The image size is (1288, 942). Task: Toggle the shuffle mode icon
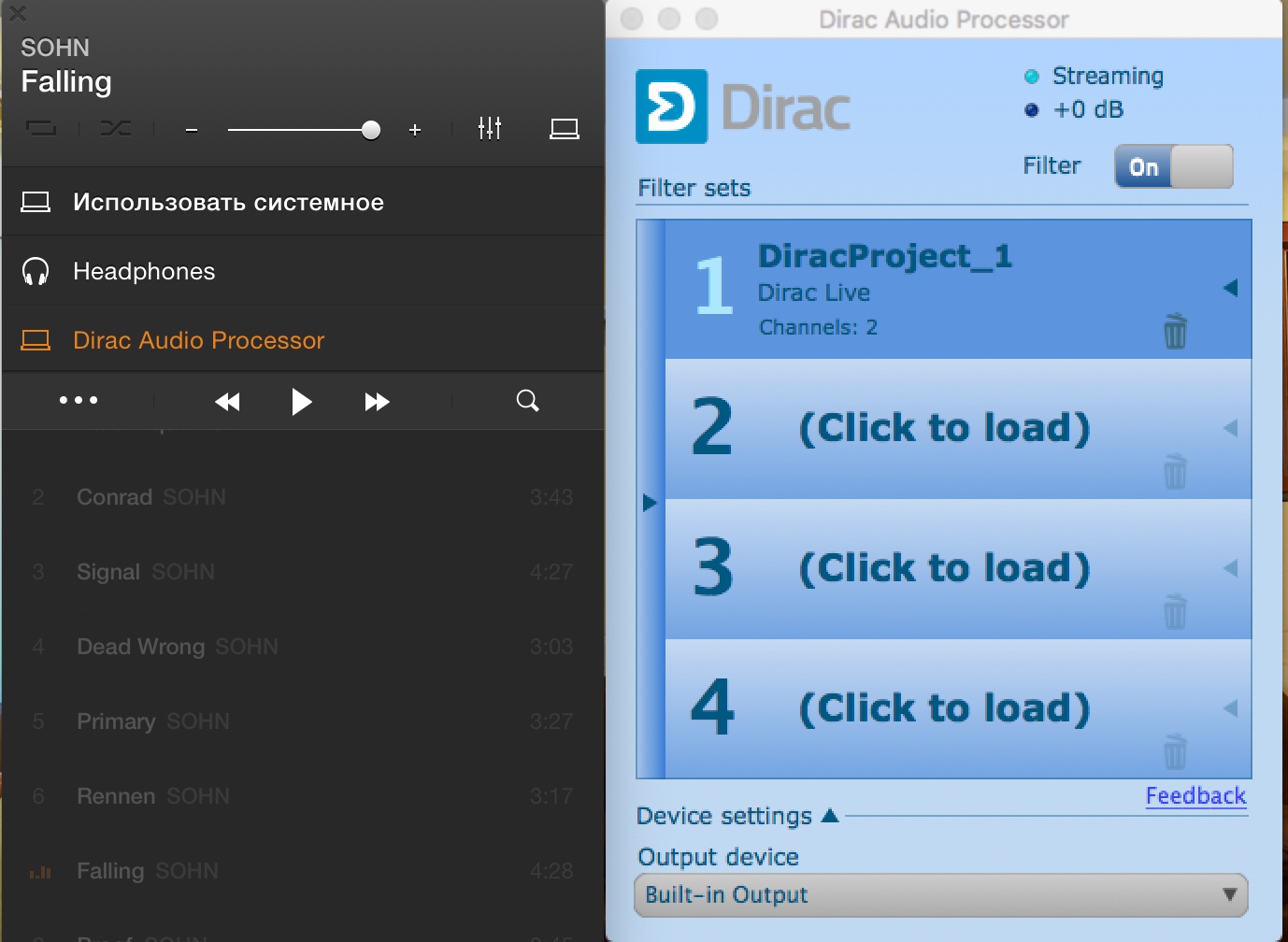click(116, 129)
